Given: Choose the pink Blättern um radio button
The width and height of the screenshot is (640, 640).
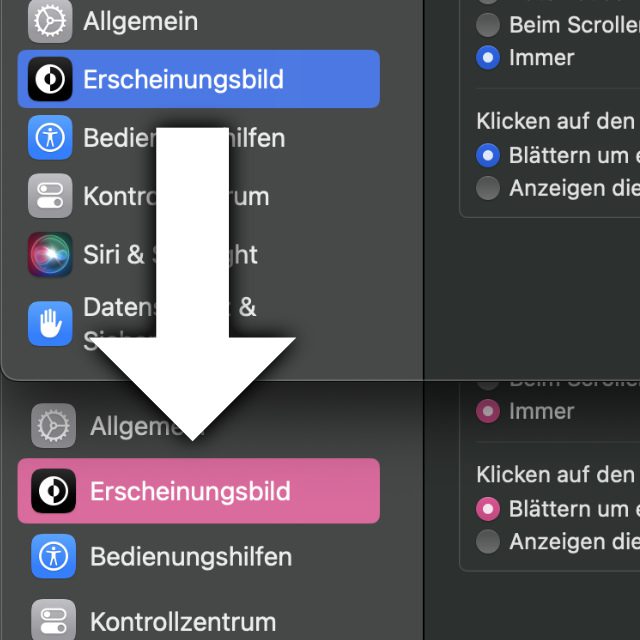Looking at the screenshot, I should coord(488,509).
